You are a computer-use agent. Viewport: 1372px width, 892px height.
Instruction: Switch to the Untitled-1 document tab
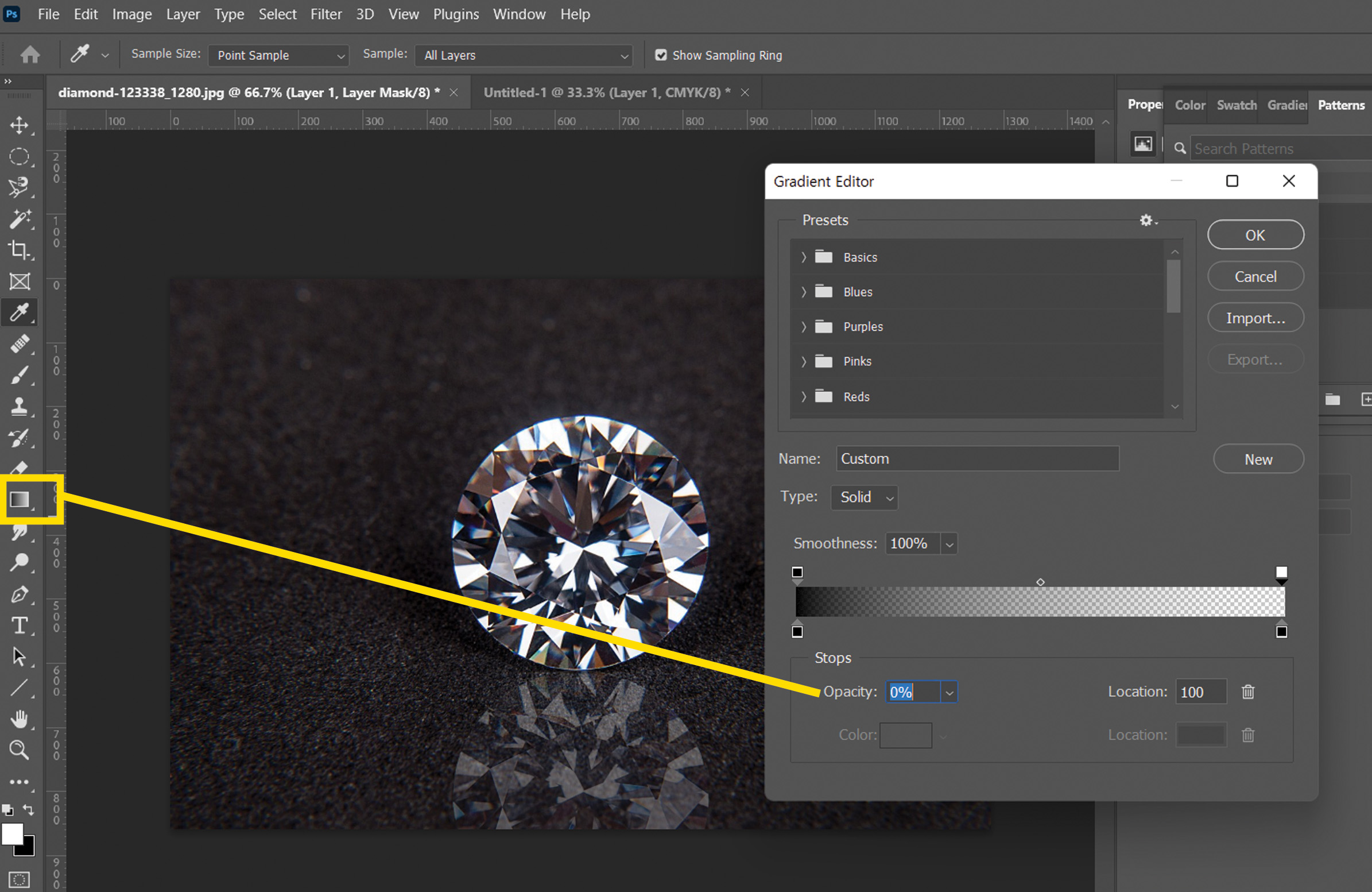tap(606, 92)
